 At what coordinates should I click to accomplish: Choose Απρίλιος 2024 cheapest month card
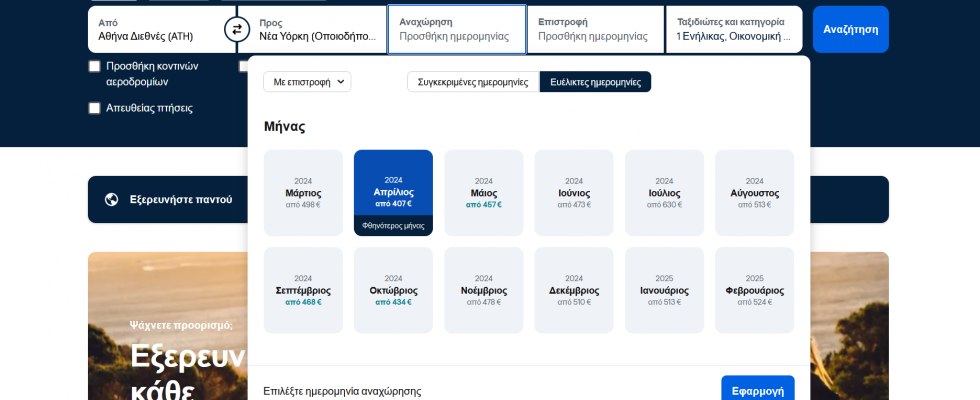(393, 193)
